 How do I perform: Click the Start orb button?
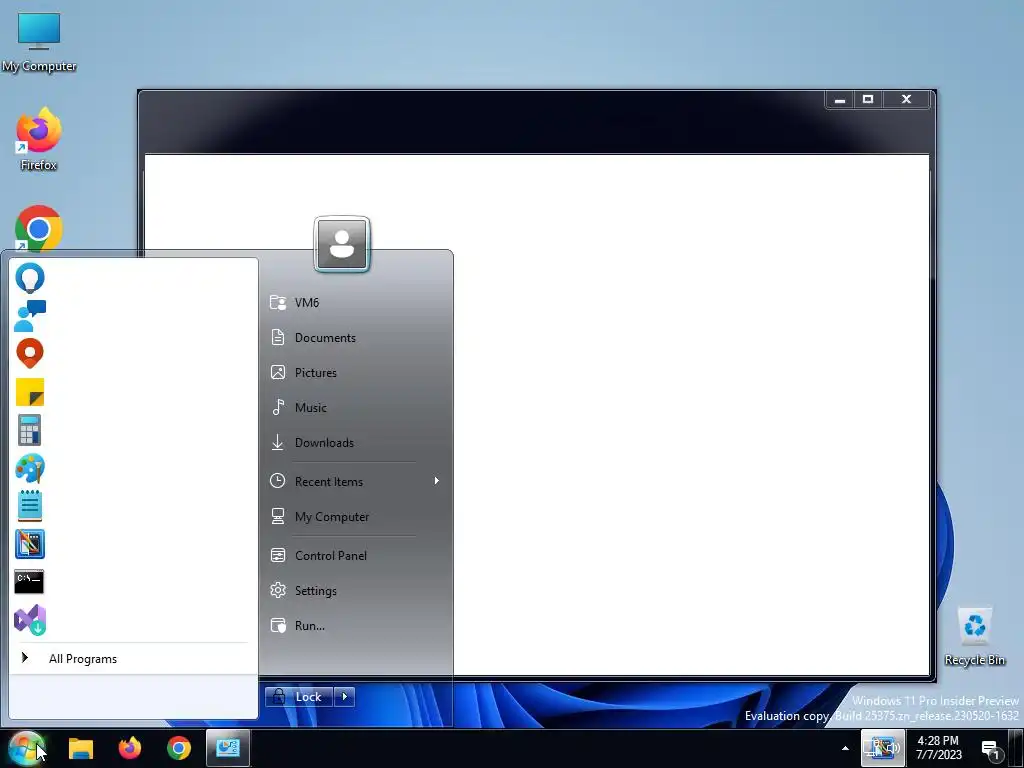27,748
